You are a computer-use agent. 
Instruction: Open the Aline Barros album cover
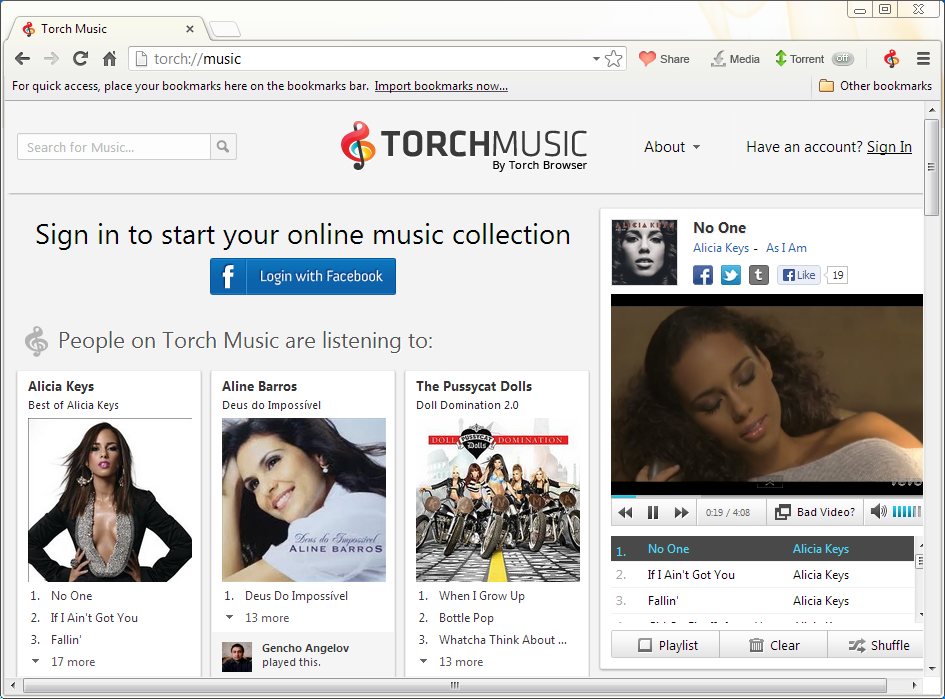[304, 500]
